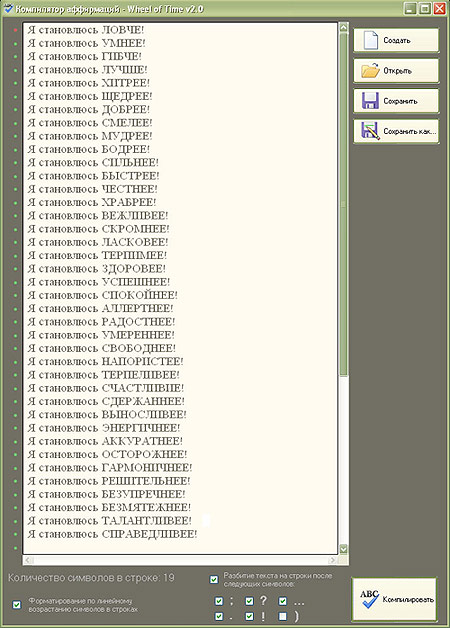Click line 'Я становлюсь СМЕЛЕЕ!'
Screen dimensions: 450x628
[90, 123]
